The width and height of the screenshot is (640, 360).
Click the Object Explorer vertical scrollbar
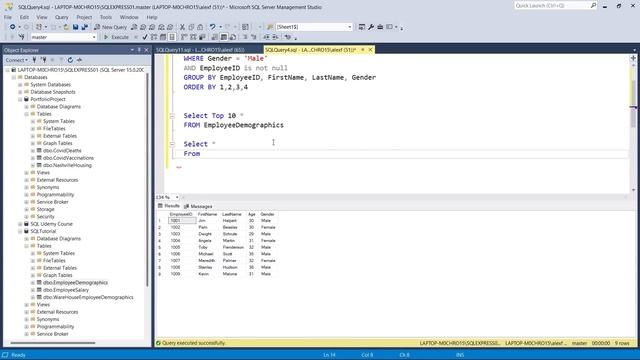[147, 180]
